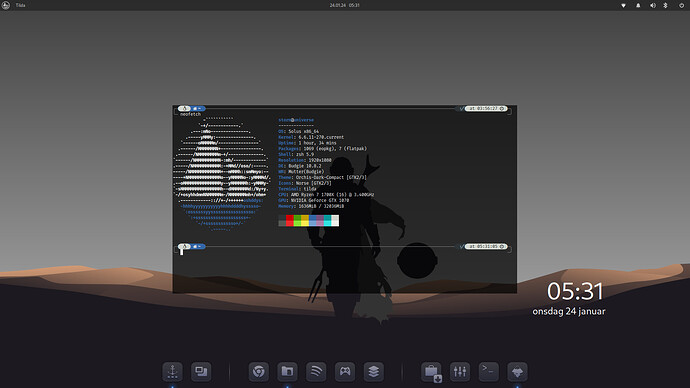The width and height of the screenshot is (690, 388).
Task: Open the calendar from the top panel clock
Action: click(x=345, y=5)
